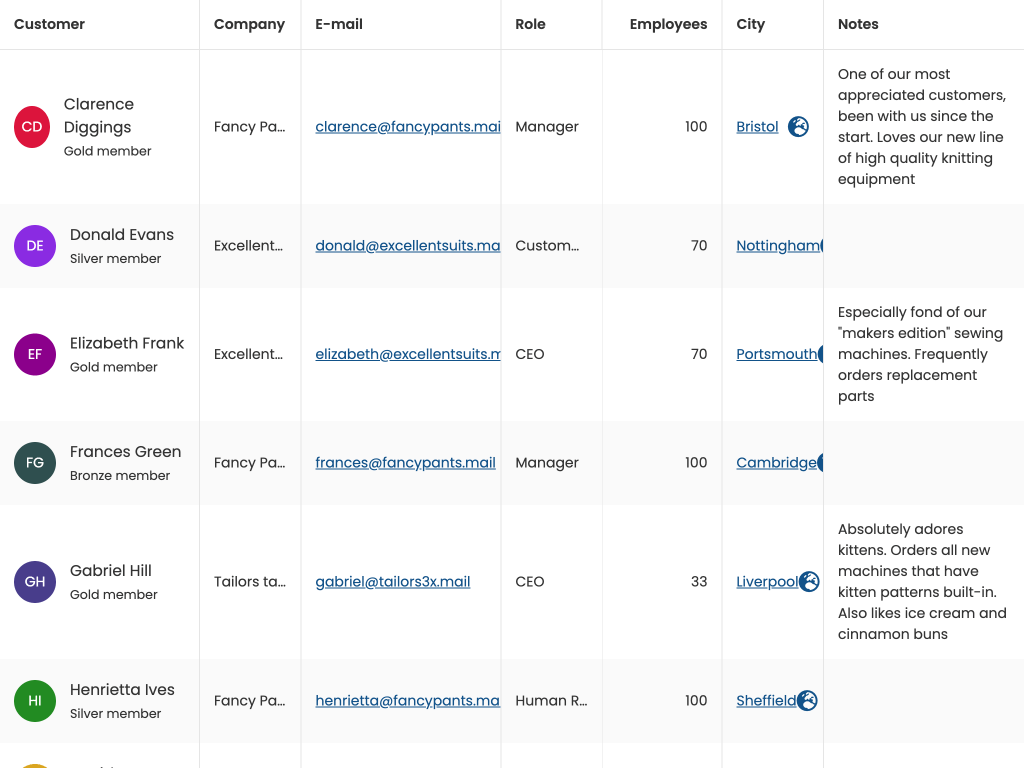Click Donald Evans' purple DE avatar
This screenshot has width=1024, height=768.
tap(35, 246)
